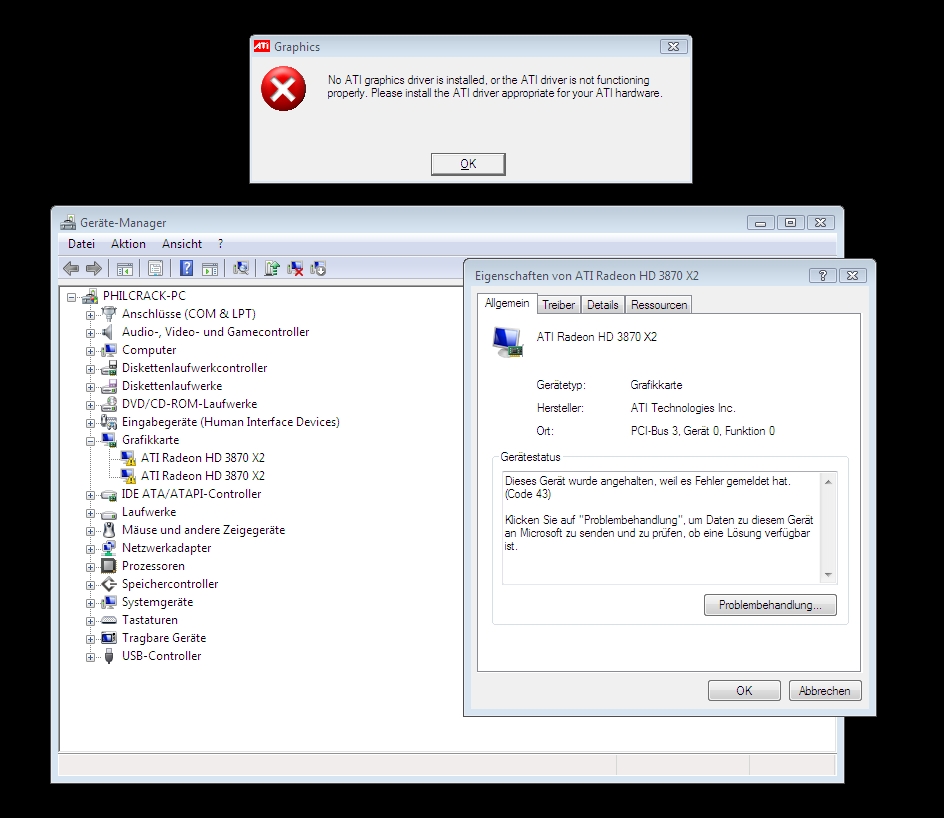This screenshot has height=818, width=944.
Task: Collapse the Grafikkarte node
Action: [x=90, y=441]
